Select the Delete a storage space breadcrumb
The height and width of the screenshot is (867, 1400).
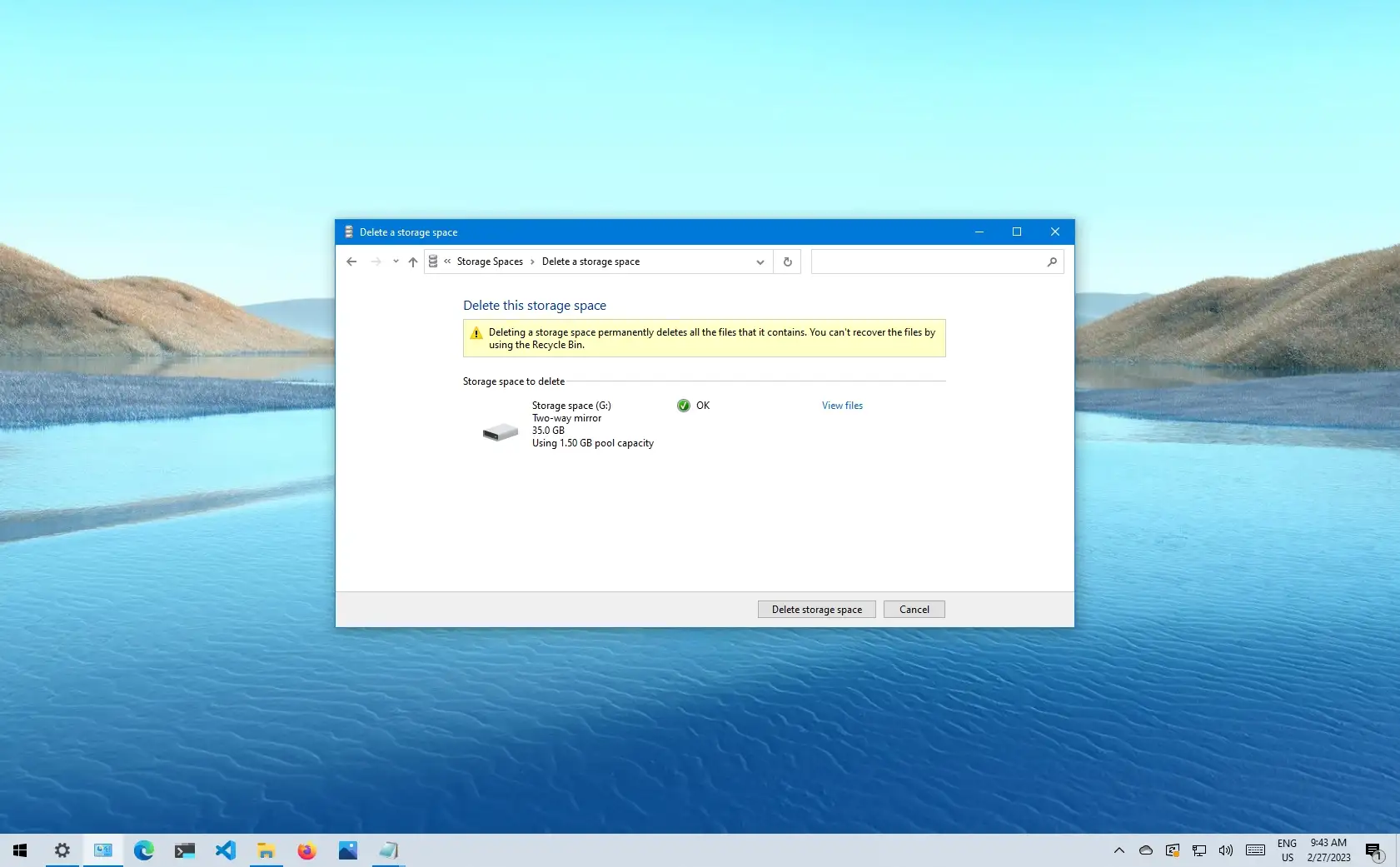(x=590, y=261)
